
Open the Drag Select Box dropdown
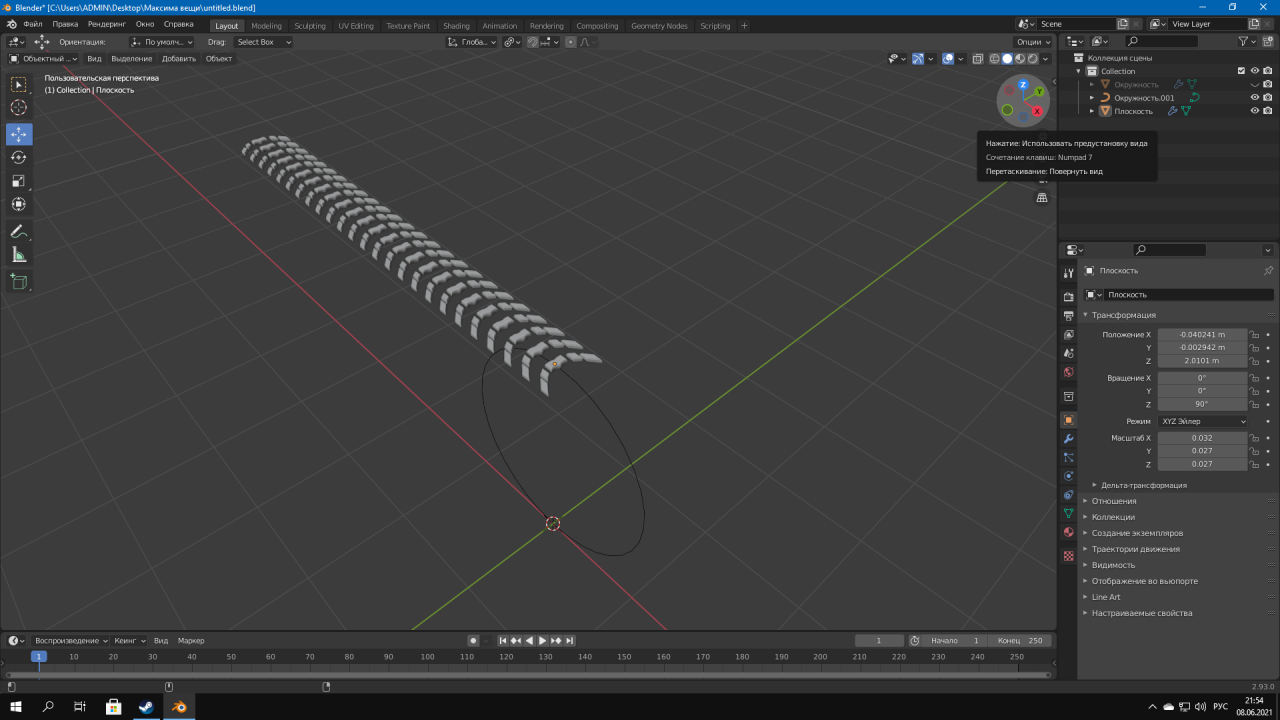pyautogui.click(x=263, y=42)
